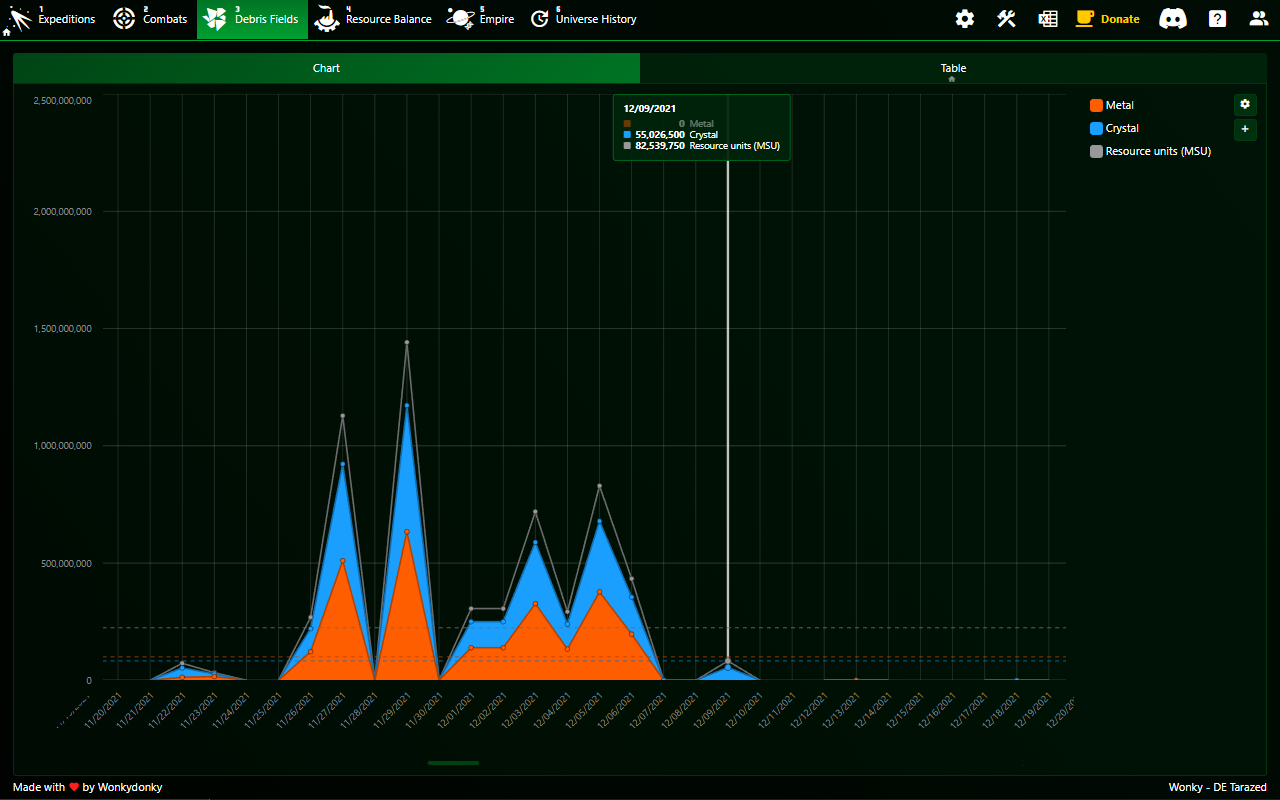The width and height of the screenshot is (1280, 800).
Task: Click the 1,500,000,000 axis label
Action: pyautogui.click(x=63, y=328)
